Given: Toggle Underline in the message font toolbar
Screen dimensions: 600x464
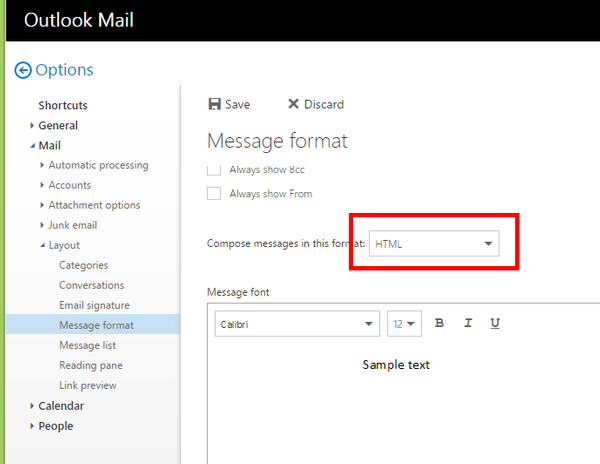Looking at the screenshot, I should (495, 323).
